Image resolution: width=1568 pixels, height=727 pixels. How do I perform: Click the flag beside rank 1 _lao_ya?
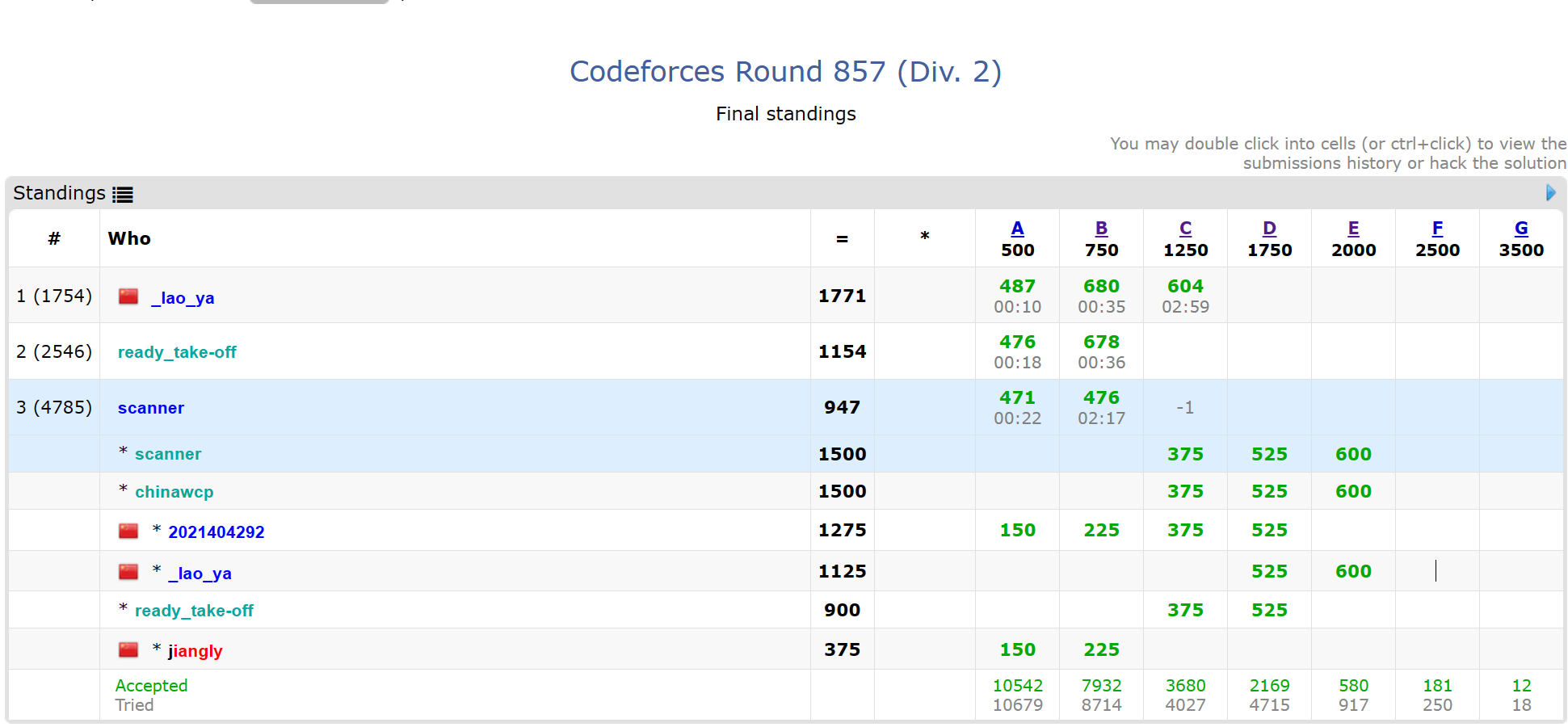(x=128, y=296)
